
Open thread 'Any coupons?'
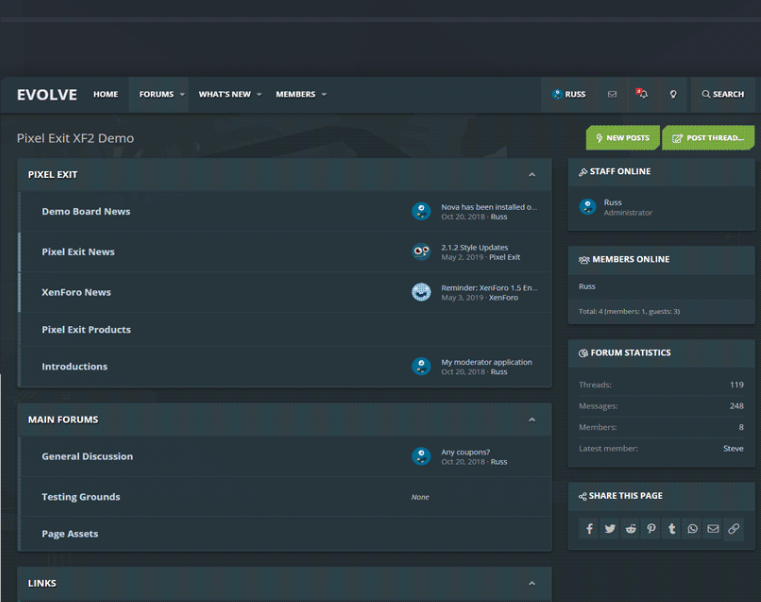tap(465, 452)
